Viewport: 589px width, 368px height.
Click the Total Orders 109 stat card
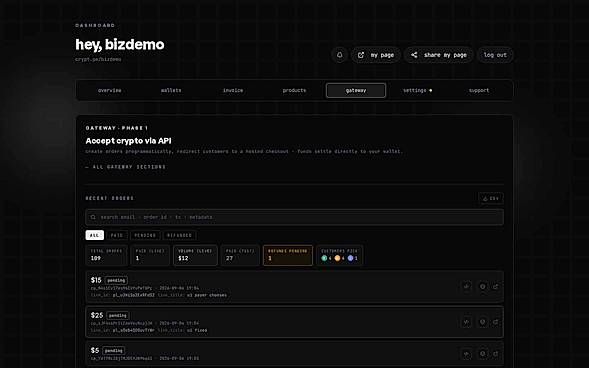tap(106, 255)
